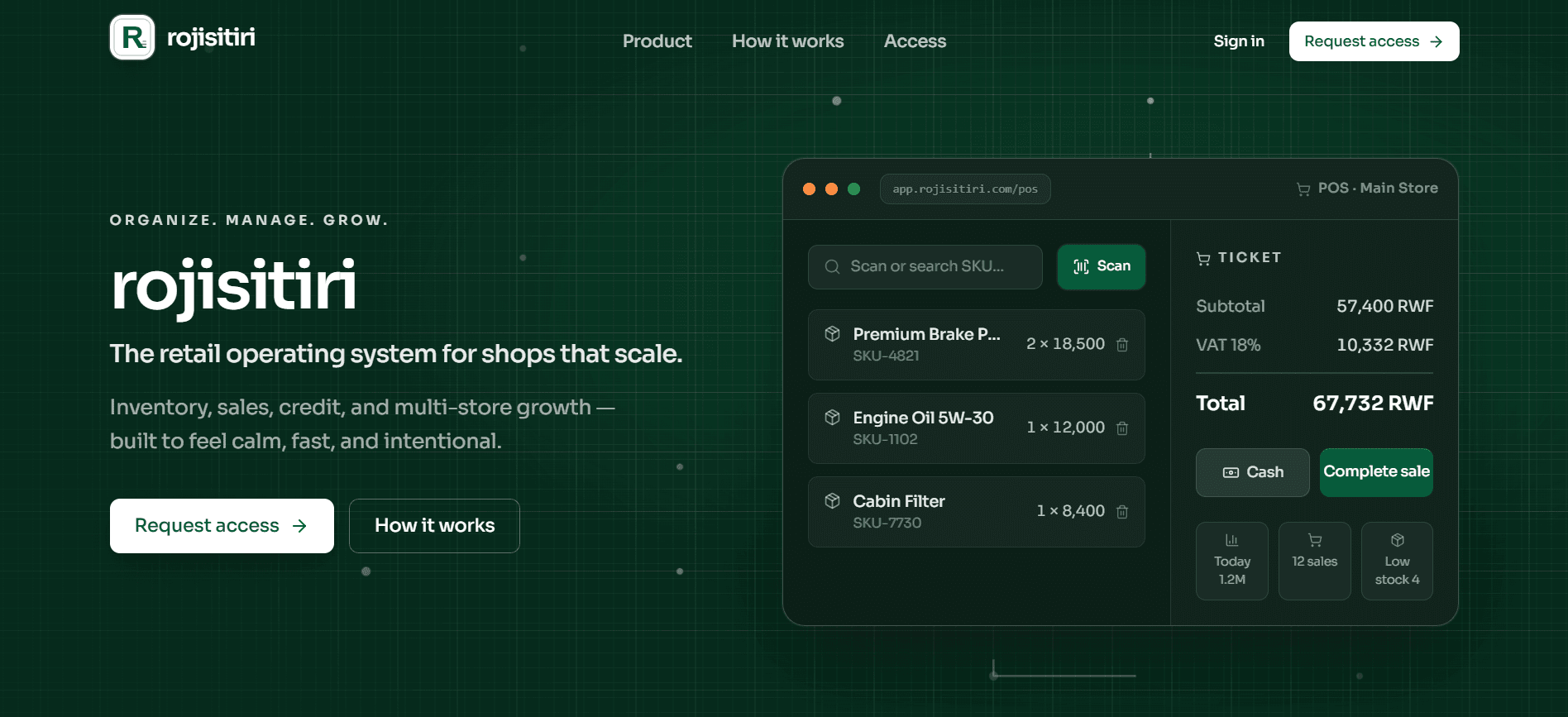This screenshot has height=717, width=1568.
Task: Click the POS · Main Store label
Action: [1378, 189]
